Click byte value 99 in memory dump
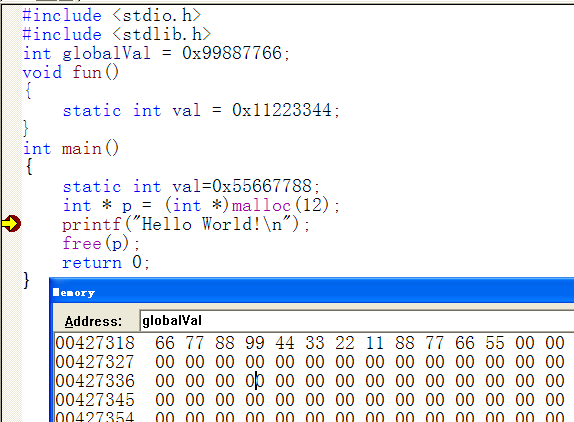Image resolution: width=574 pixels, height=422 pixels. pos(255,343)
